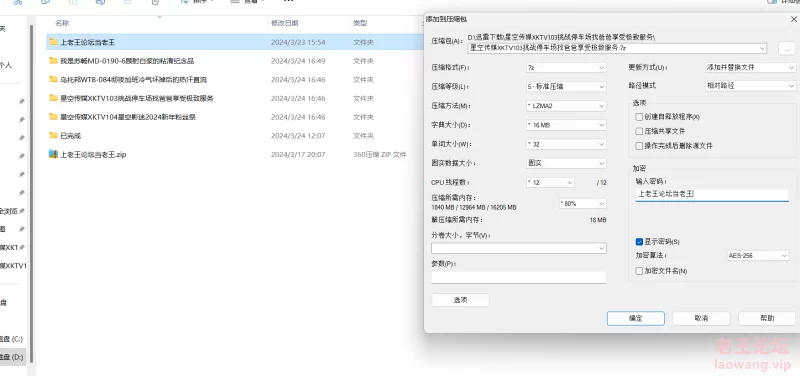Open 压缩方法 dropdown showing LZMA2
800x376 pixels.
(x=566, y=106)
